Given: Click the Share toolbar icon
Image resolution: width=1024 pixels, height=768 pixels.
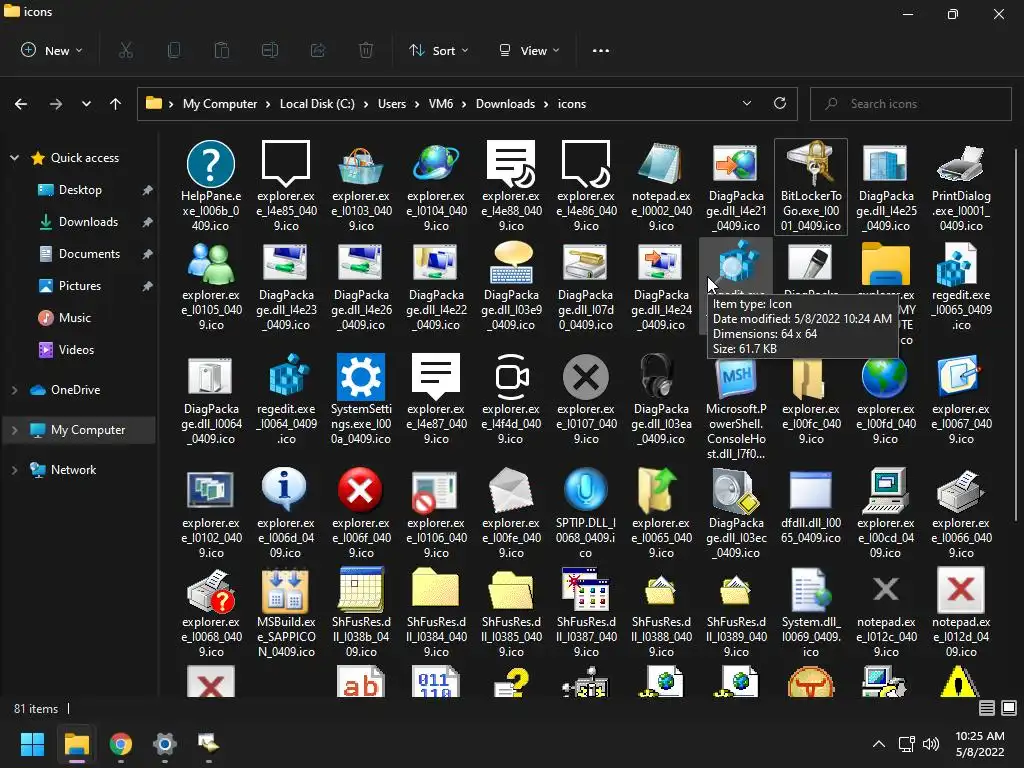Looking at the screenshot, I should 318,50.
